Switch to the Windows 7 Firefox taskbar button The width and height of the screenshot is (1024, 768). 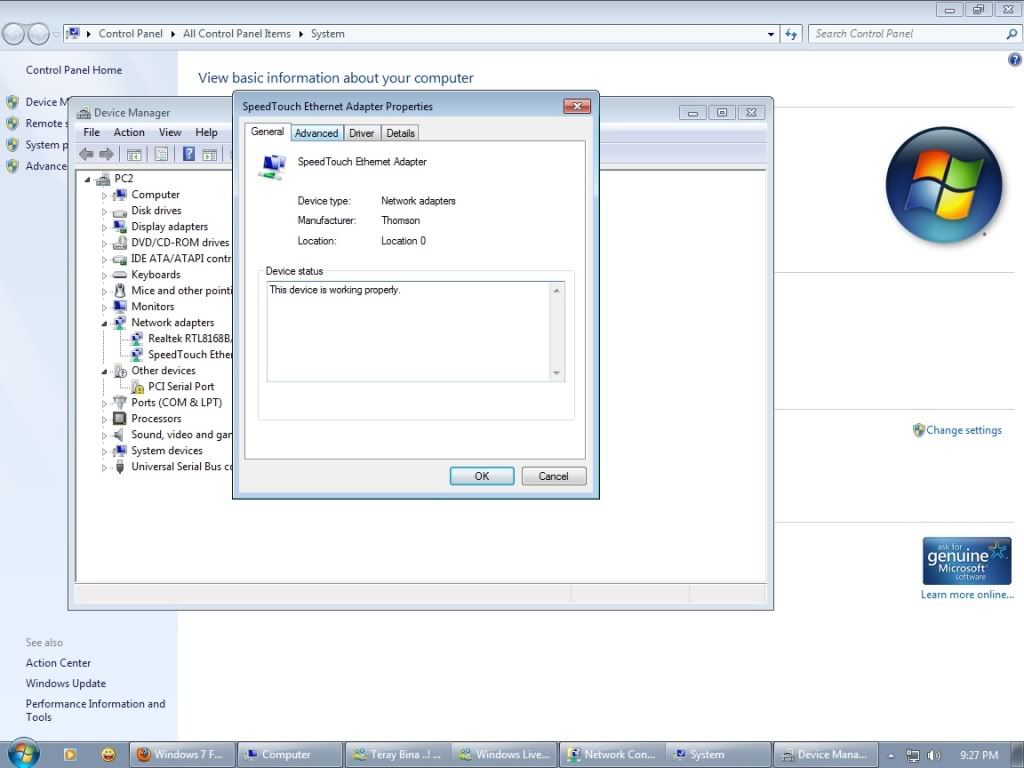tap(182, 755)
